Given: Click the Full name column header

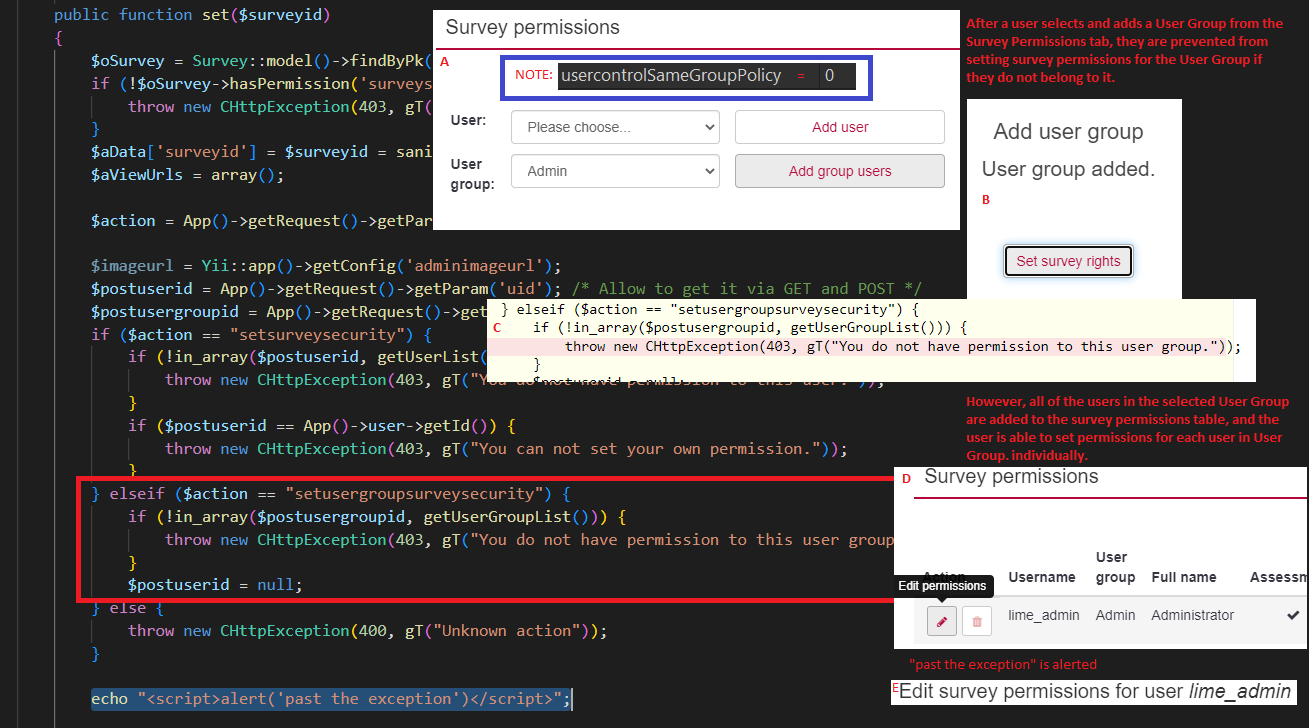Looking at the screenshot, I should click(1184, 577).
